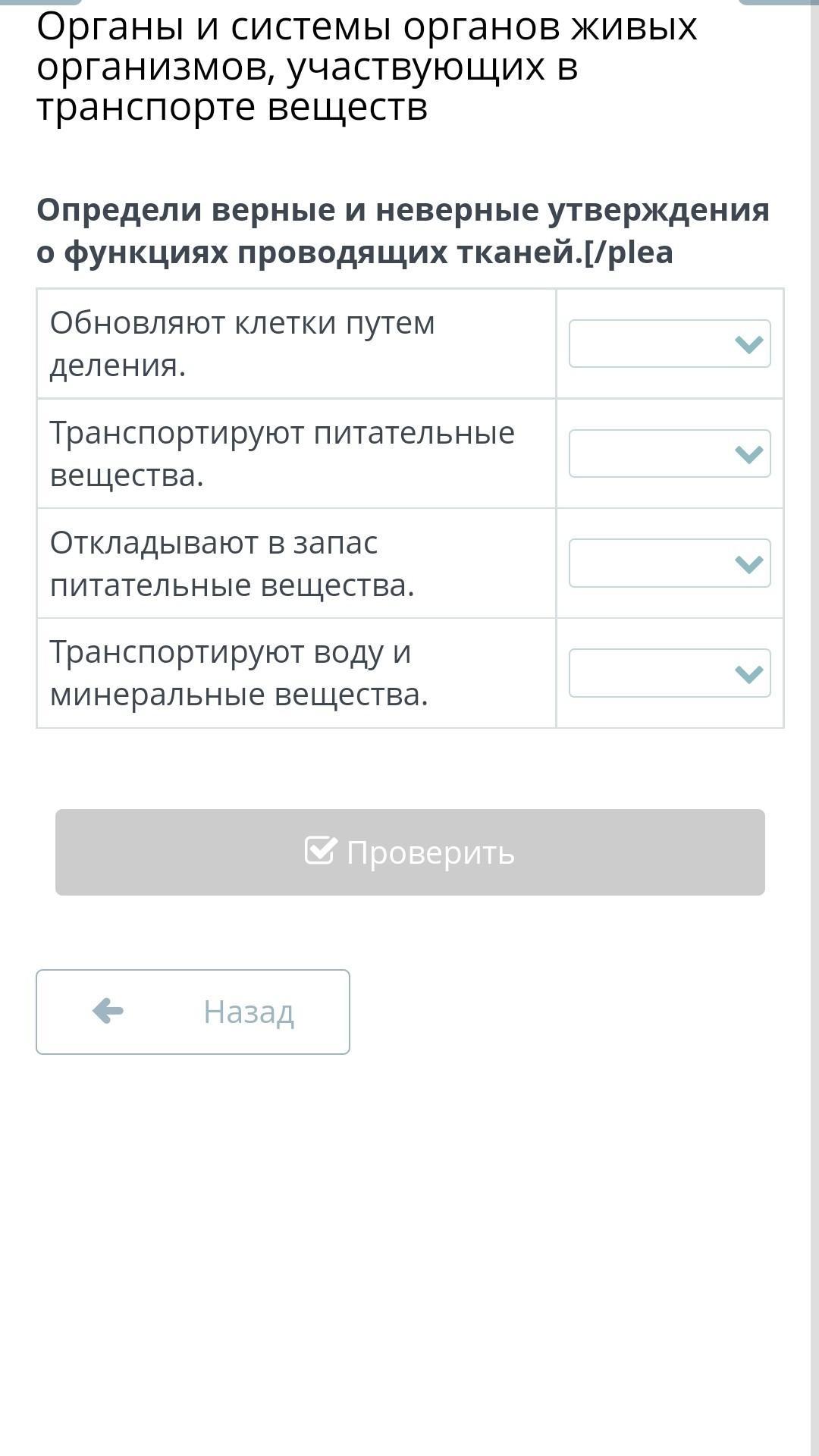Viewport: 819px width, 1456px height.
Task: Click the gray bar at top-right edge
Action: (779, 2)
